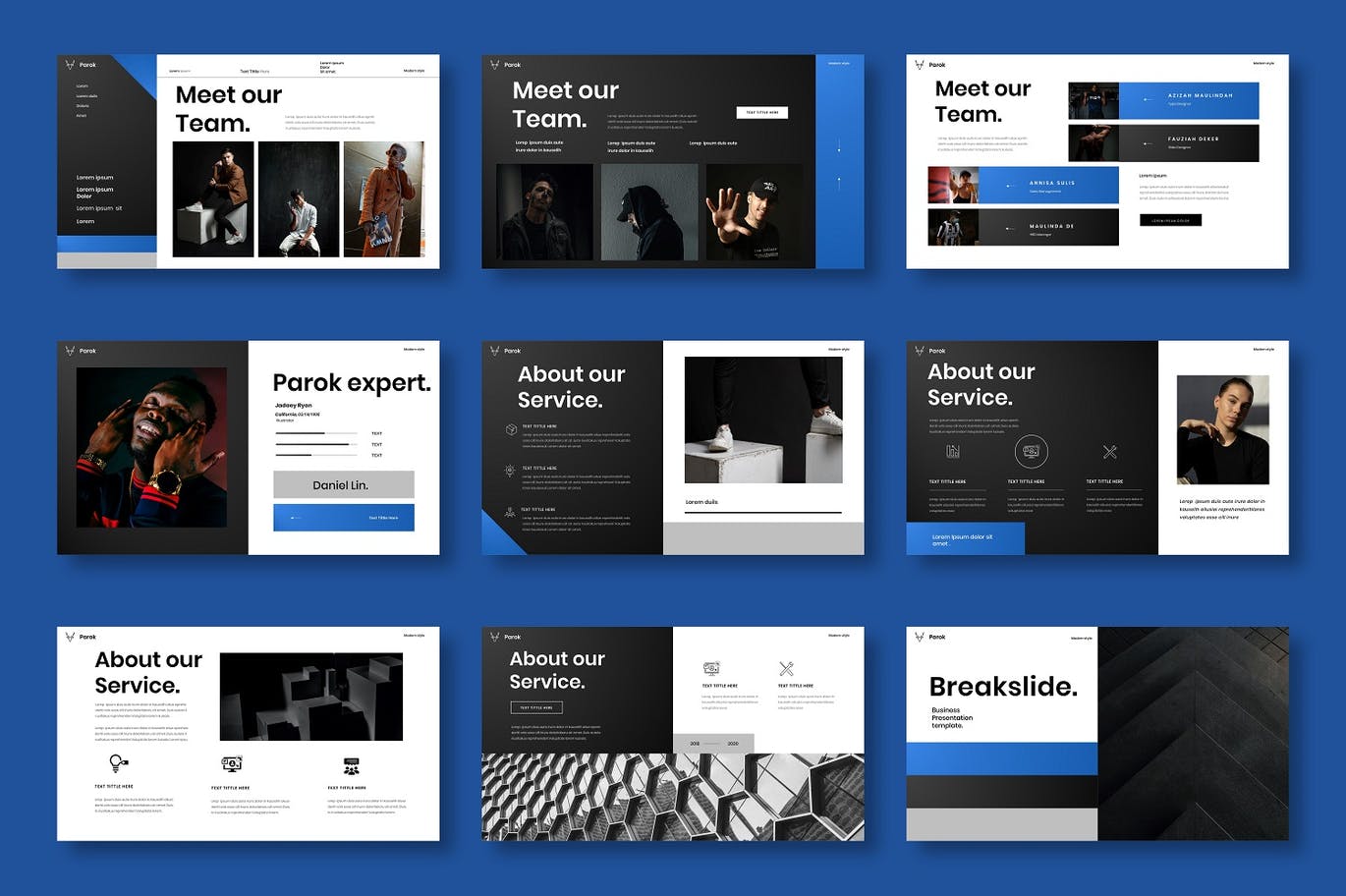Click the lightbulb icon under the city blocks image
Viewport: 1346px width, 896px height.
click(116, 763)
